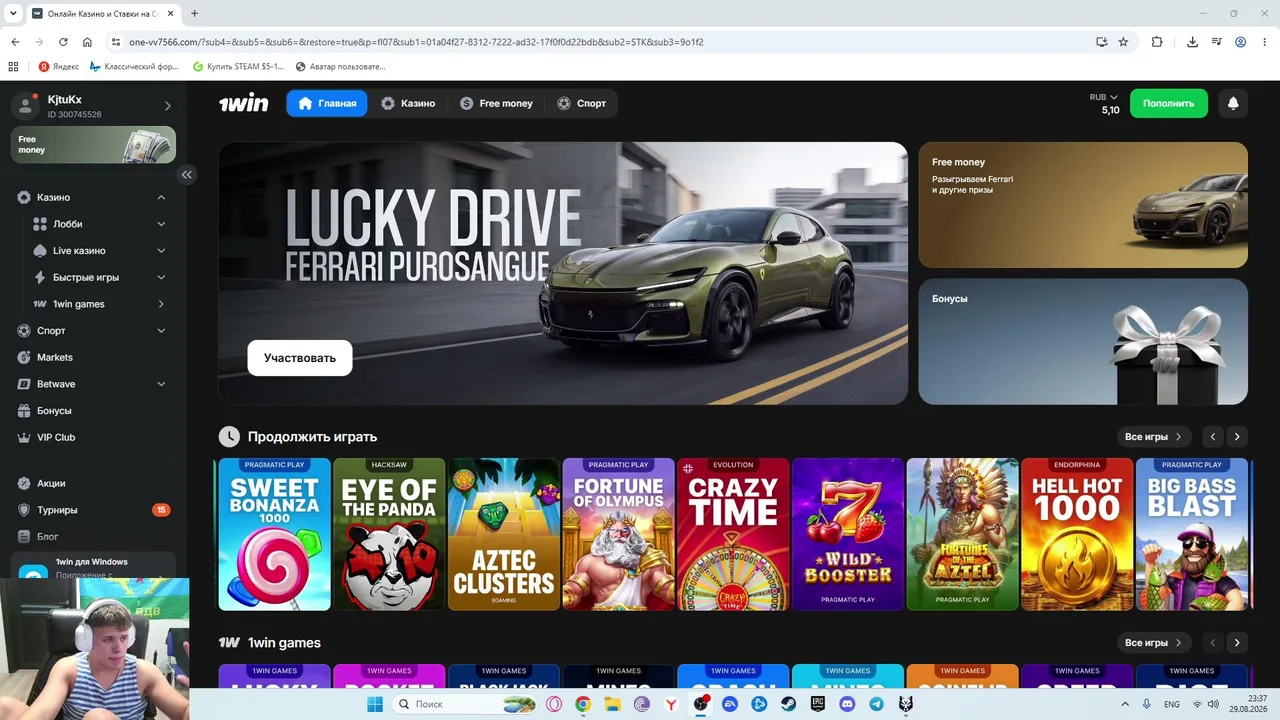The width and height of the screenshot is (1280, 720).
Task: Click Все игры in the 1win games row
Action: 1154,642
